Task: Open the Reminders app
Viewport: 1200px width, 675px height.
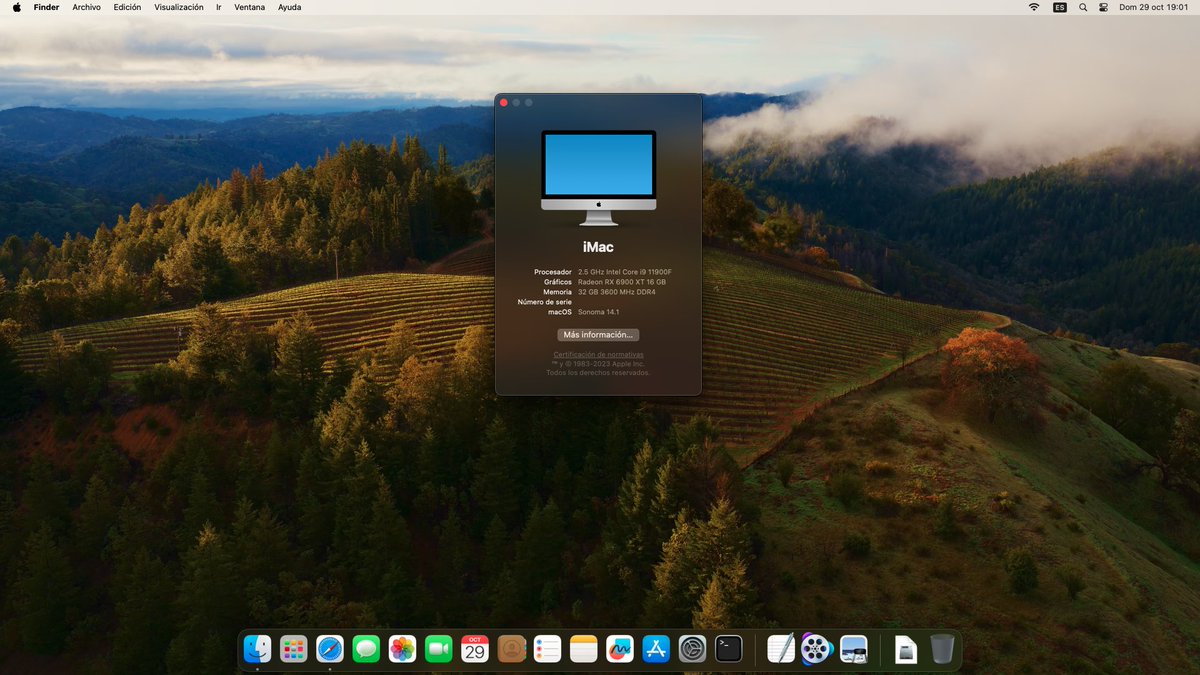Action: (547, 649)
